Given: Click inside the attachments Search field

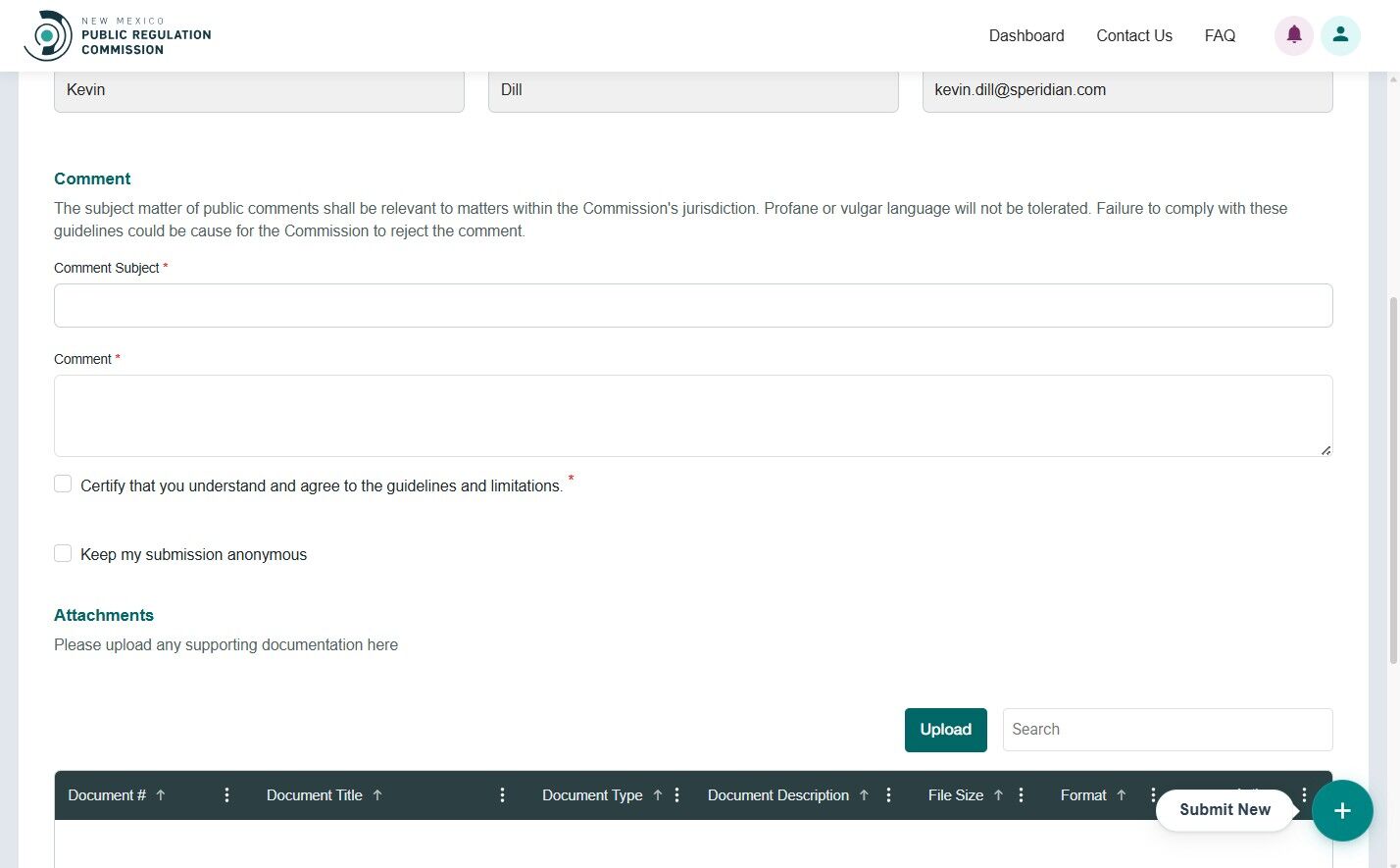Looking at the screenshot, I should pyautogui.click(x=1167, y=730).
